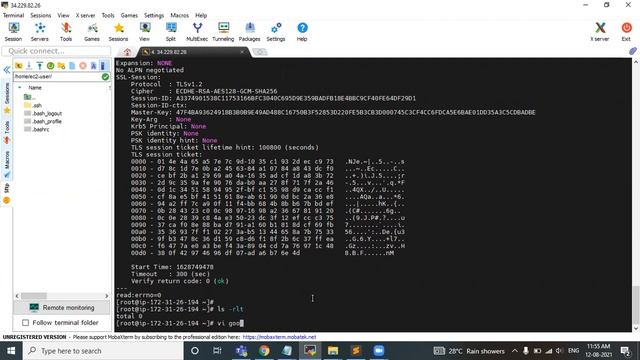Refresh SFTP folder with green icon
The height and width of the screenshot is (360, 640).
(50, 66)
